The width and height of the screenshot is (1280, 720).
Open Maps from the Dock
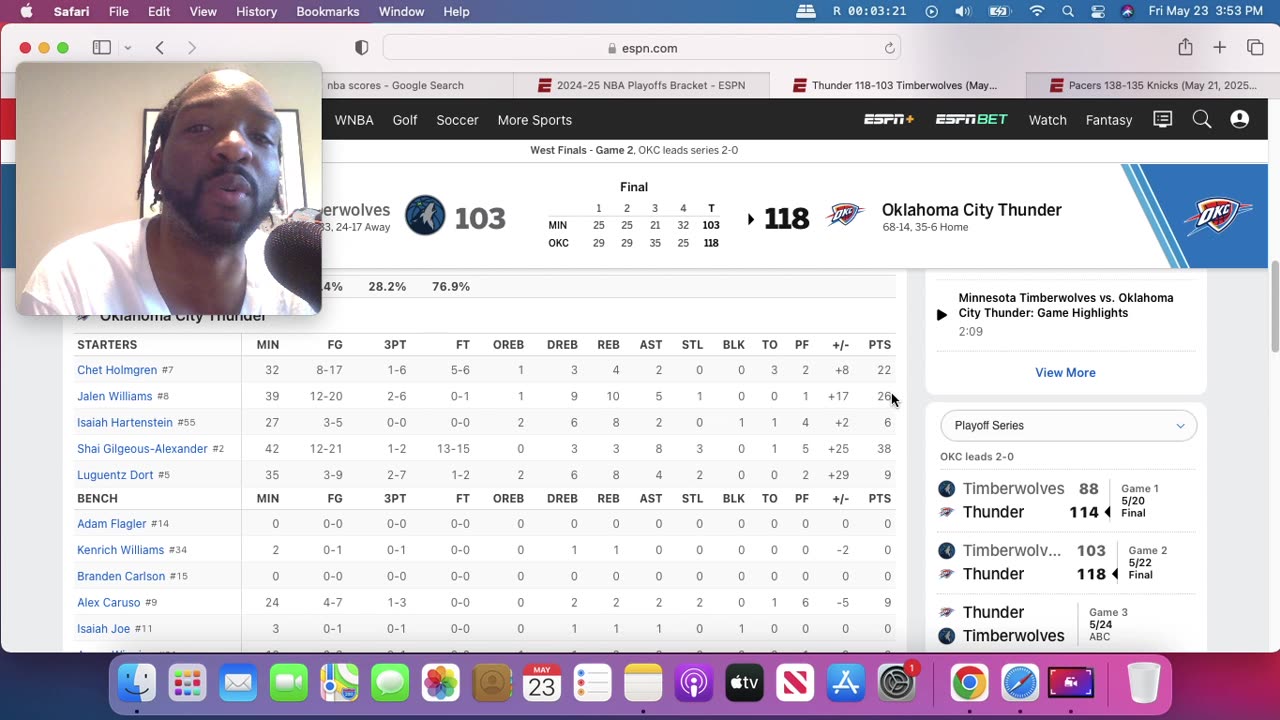(339, 684)
